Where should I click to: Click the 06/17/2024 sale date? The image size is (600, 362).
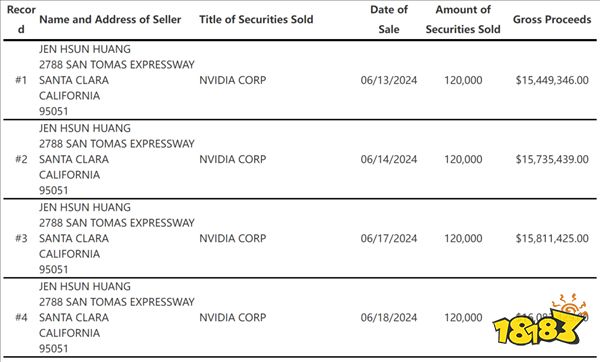point(389,238)
